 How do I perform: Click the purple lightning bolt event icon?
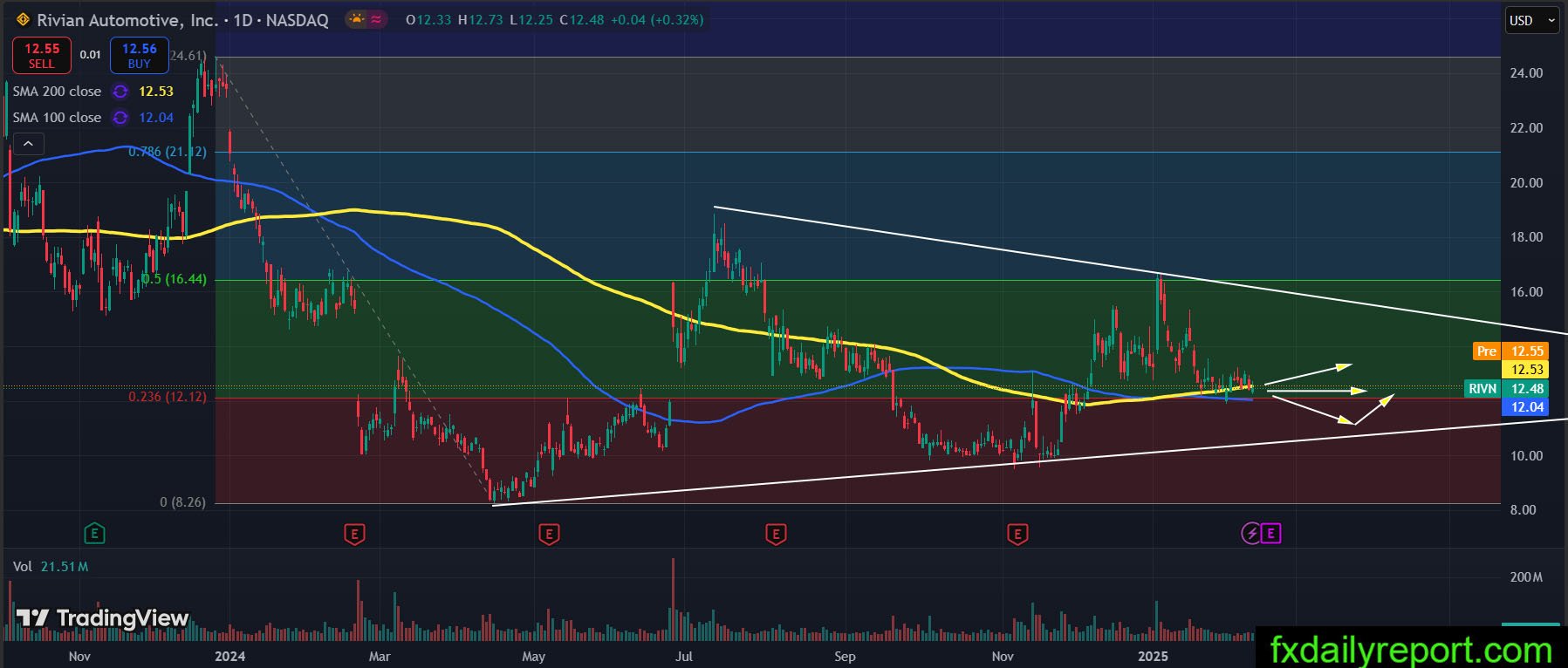pyautogui.click(x=1251, y=533)
